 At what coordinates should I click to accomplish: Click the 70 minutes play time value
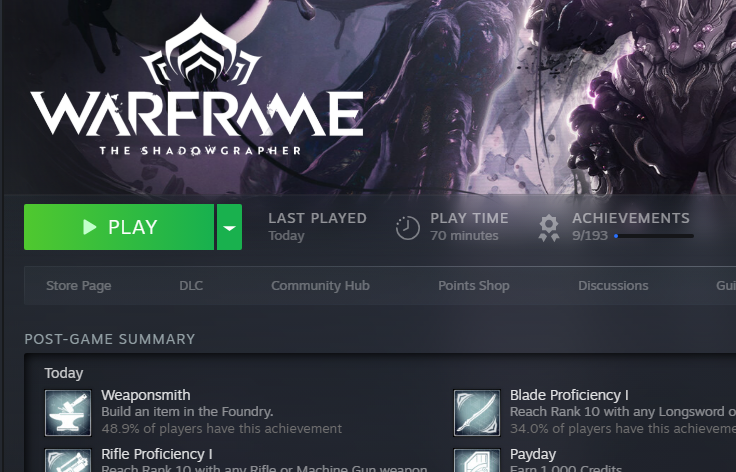click(x=464, y=236)
